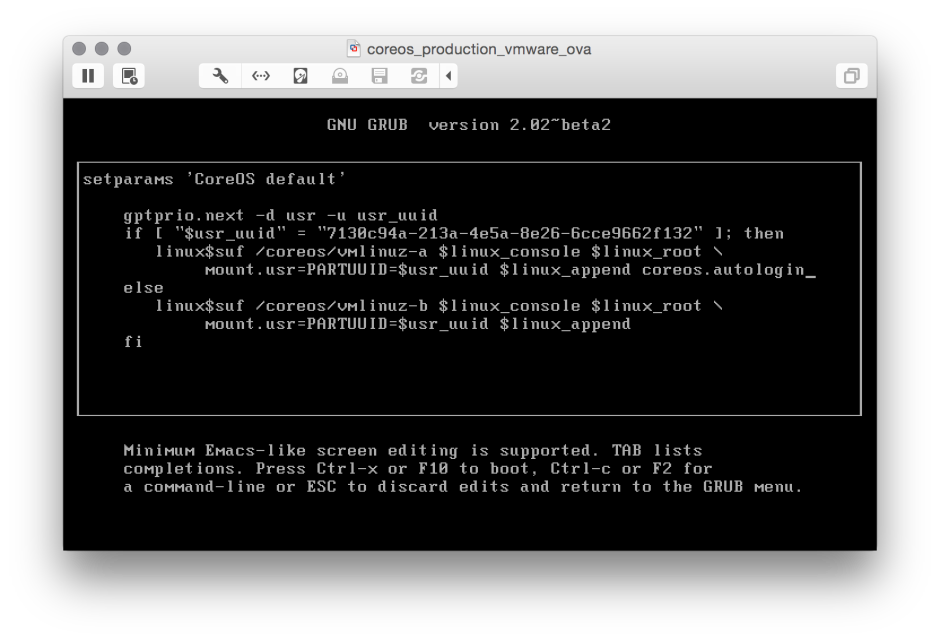Screen dimensions: 940x641
Task: Click the gptprio.next command line
Action: 280,215
